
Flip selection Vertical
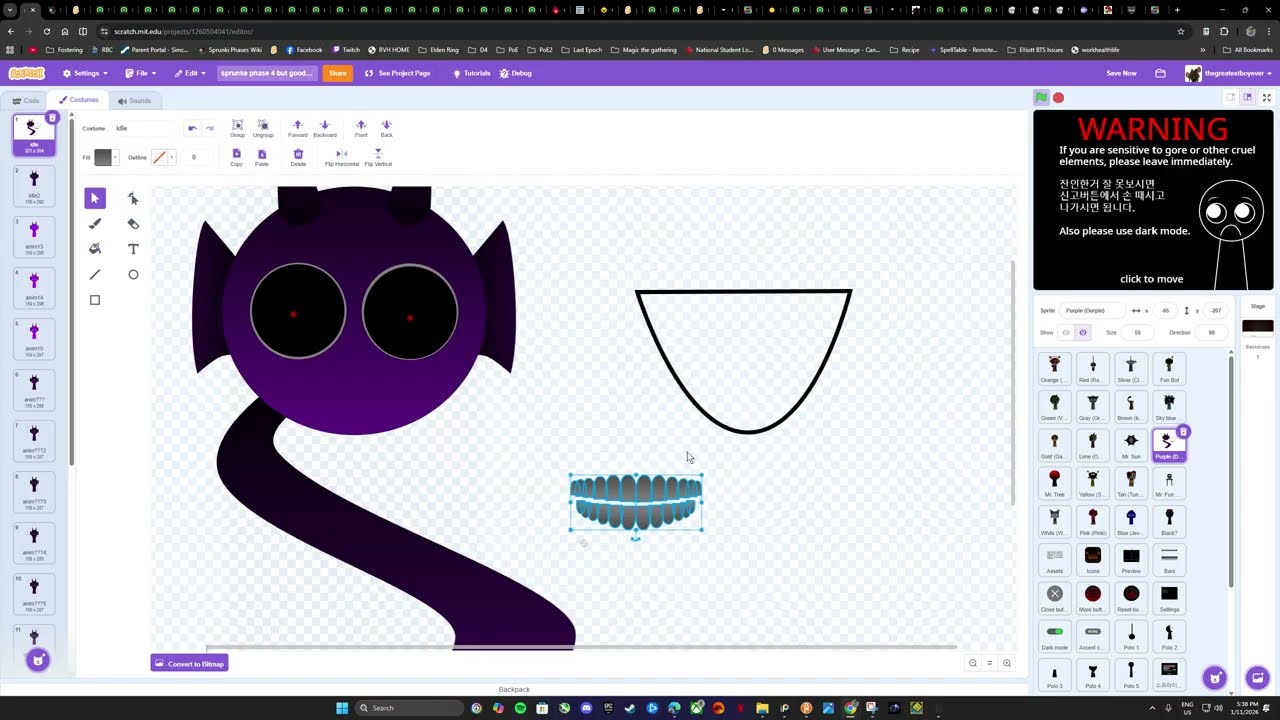tap(378, 157)
